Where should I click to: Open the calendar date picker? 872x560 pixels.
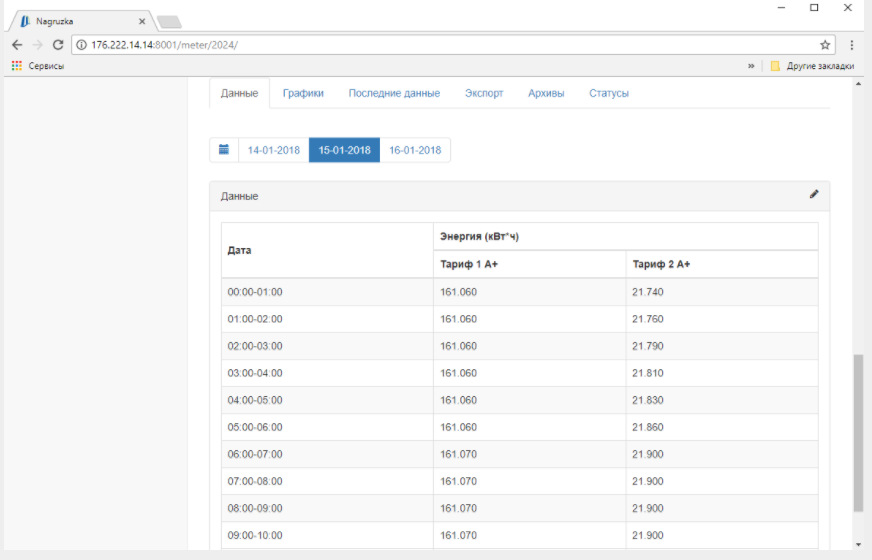[x=224, y=150]
